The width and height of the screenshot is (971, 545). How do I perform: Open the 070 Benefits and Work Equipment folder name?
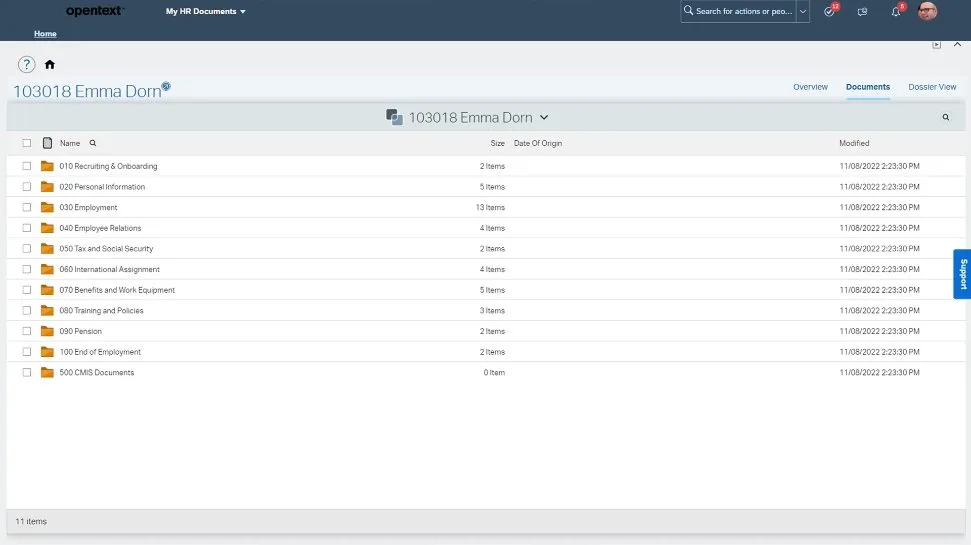point(117,290)
